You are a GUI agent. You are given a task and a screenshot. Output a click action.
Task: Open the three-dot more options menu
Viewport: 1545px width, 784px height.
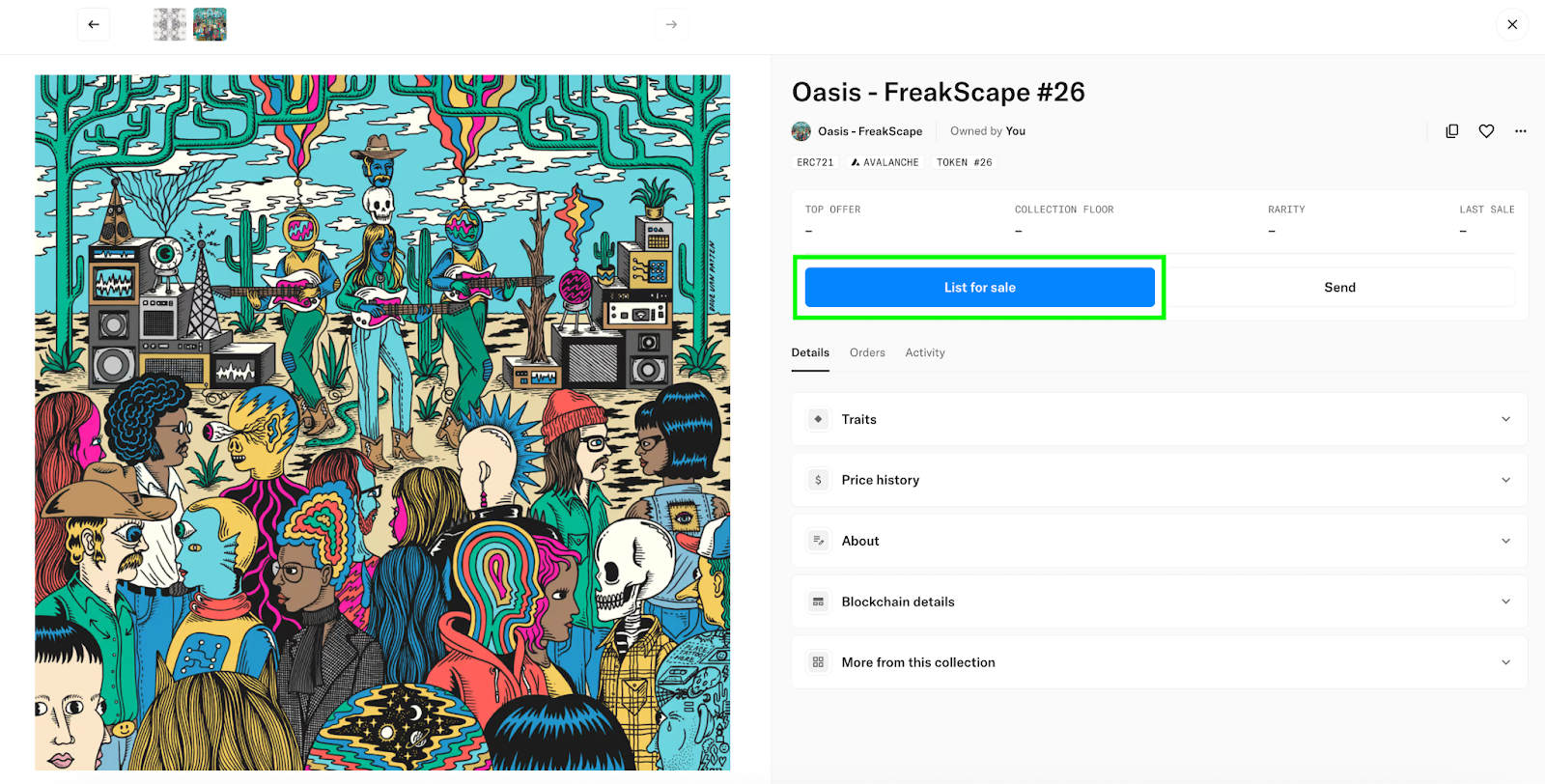click(x=1521, y=131)
